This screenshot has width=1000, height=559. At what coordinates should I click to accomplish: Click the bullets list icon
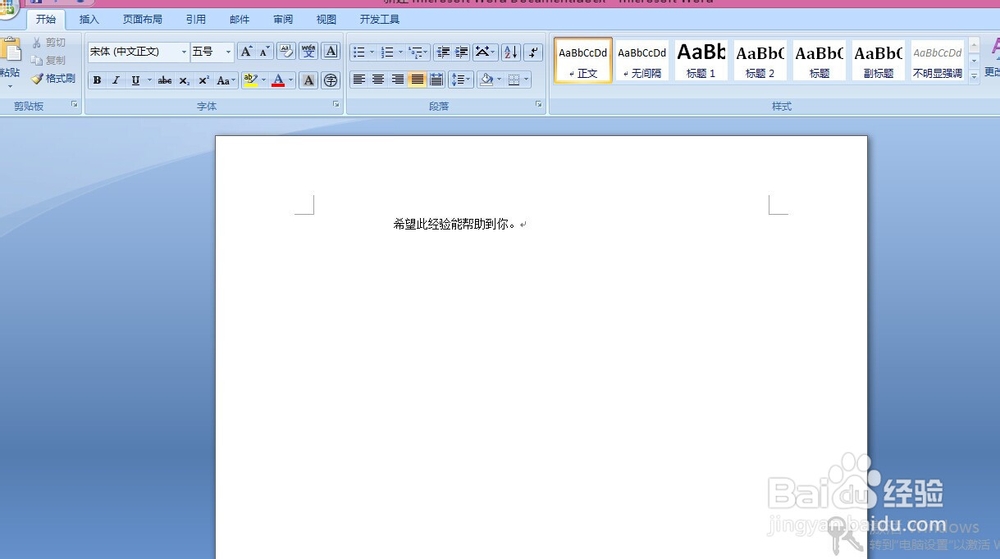tap(359, 52)
